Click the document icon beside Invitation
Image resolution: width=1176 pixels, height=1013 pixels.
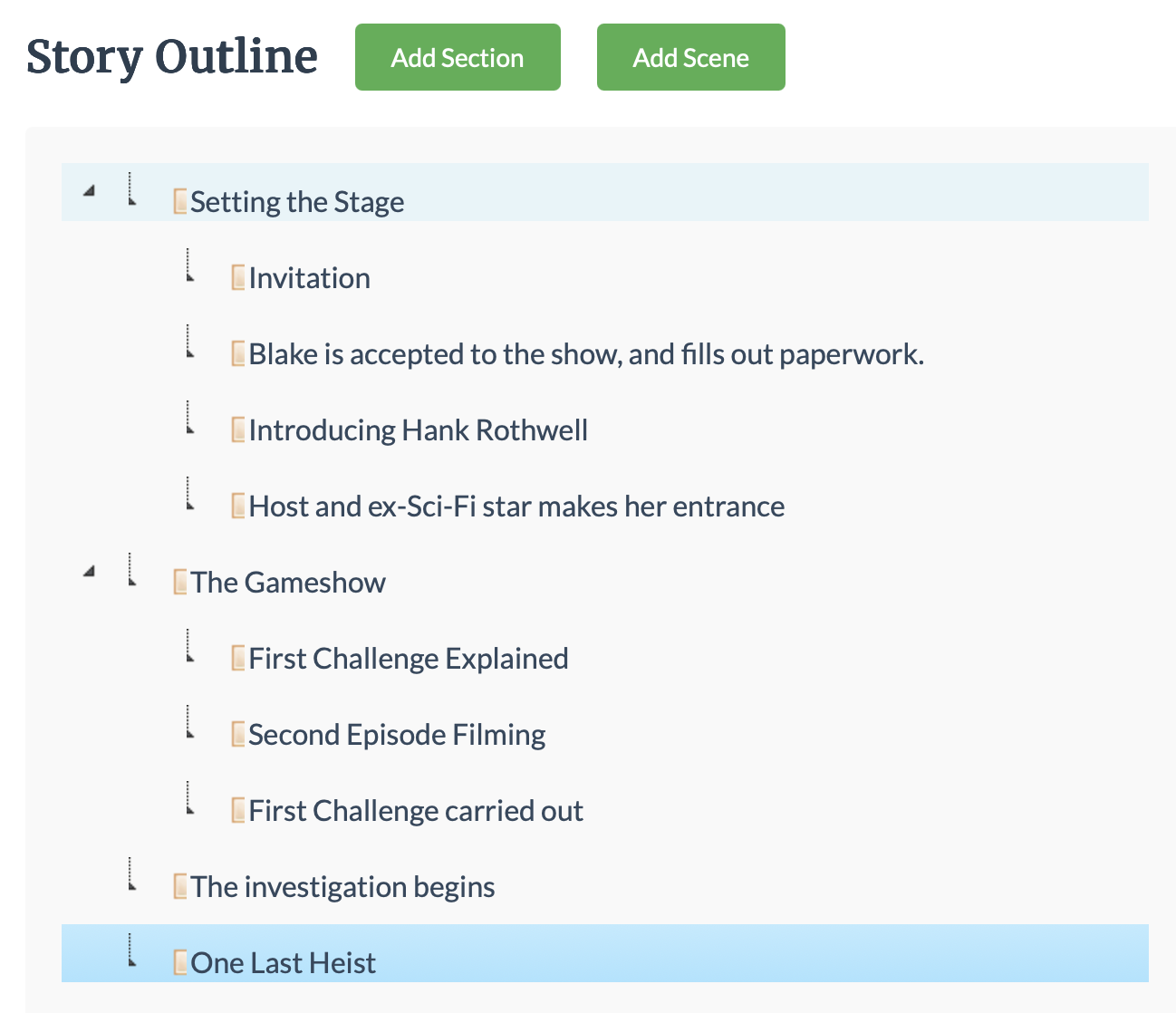(x=238, y=277)
